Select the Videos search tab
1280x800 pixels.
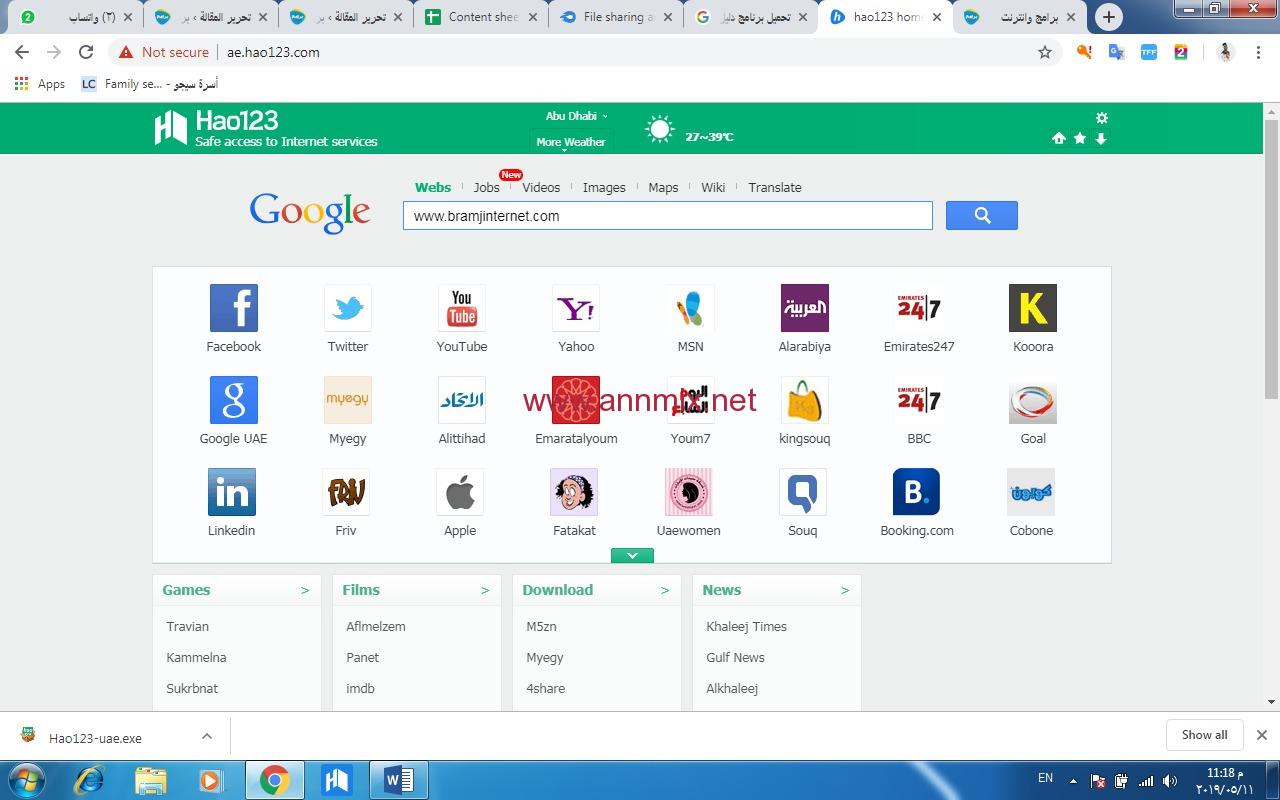click(541, 187)
